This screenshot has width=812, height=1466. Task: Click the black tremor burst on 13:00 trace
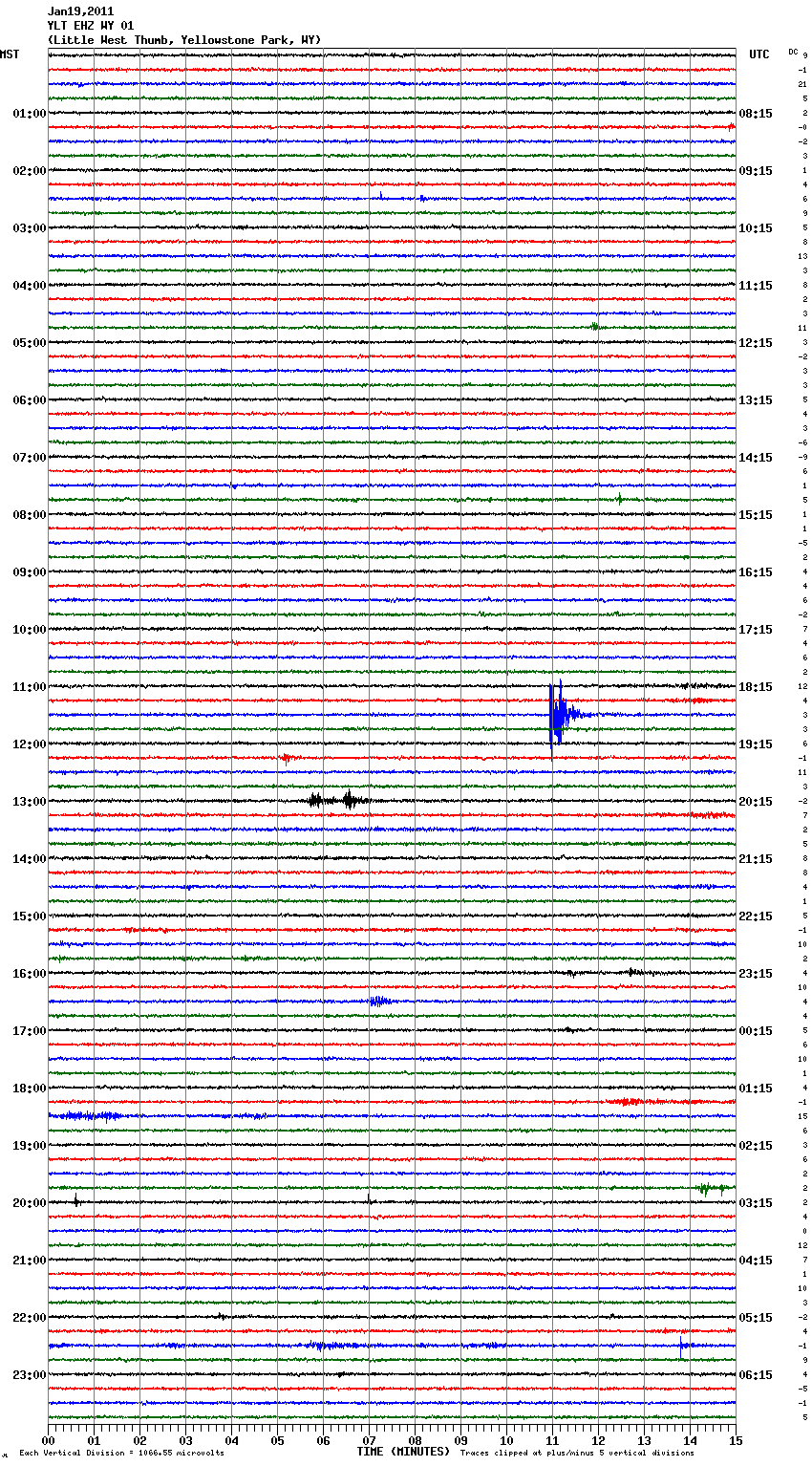[336, 801]
